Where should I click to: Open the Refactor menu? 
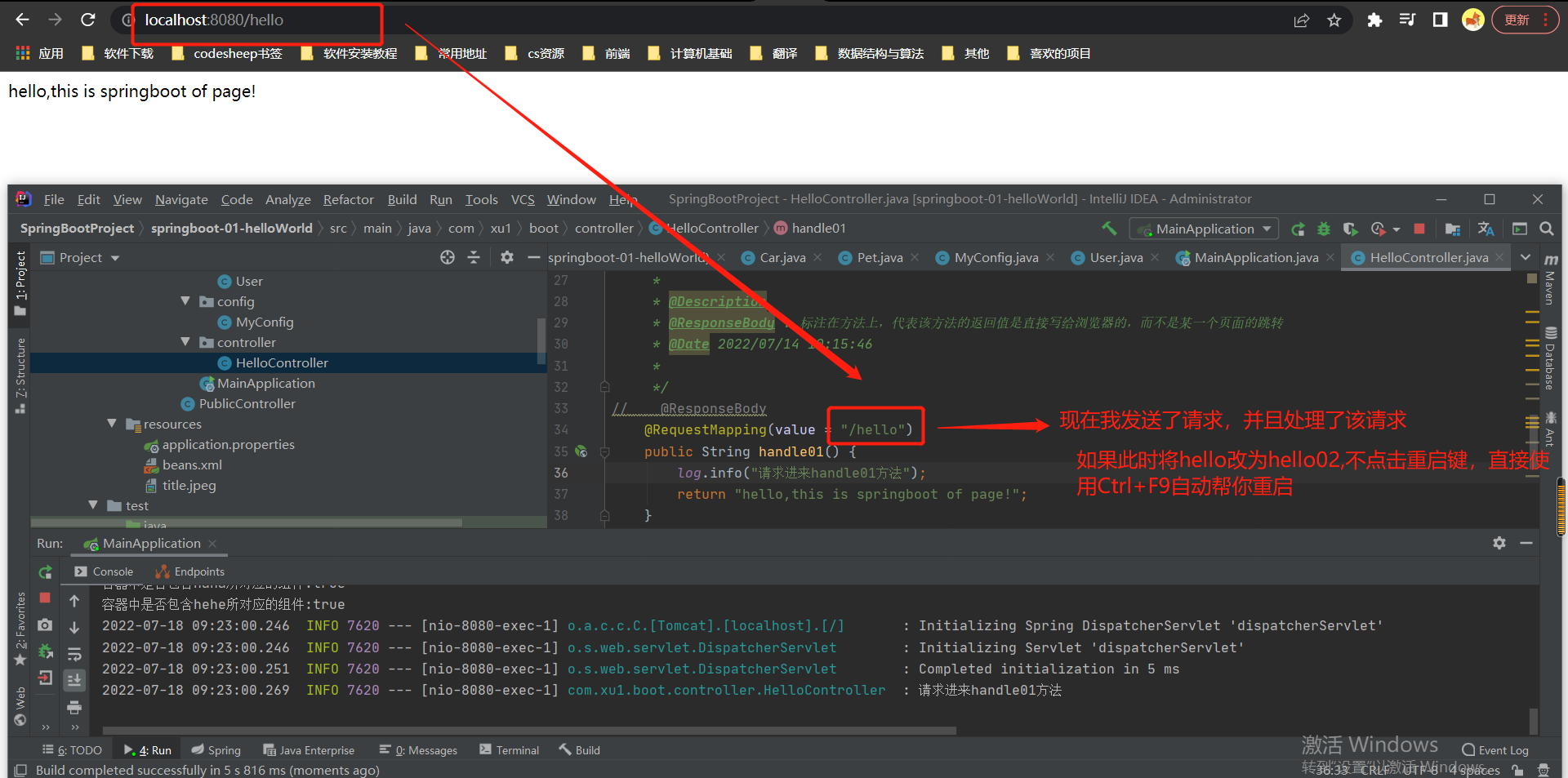(348, 199)
